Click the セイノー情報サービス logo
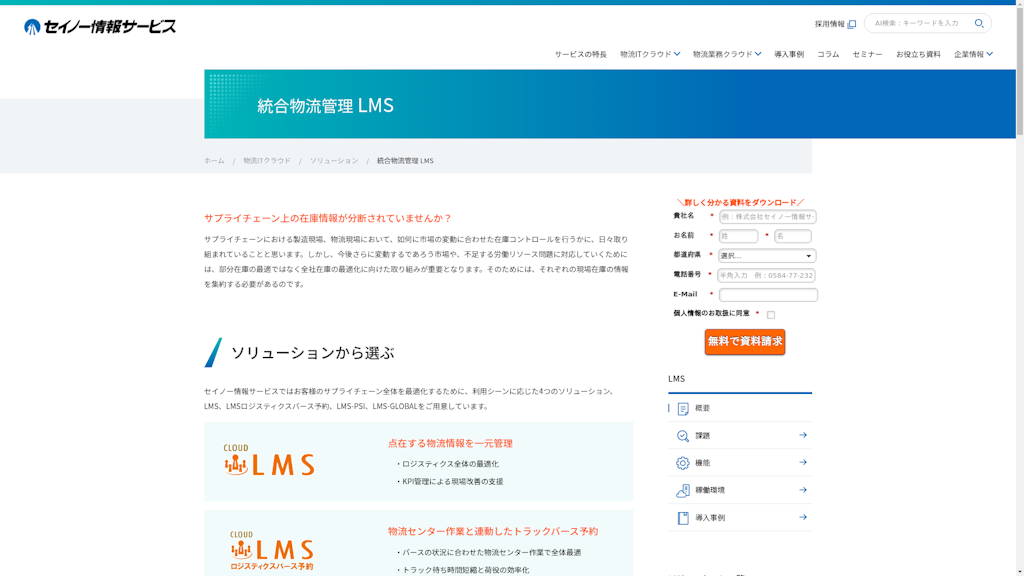Screen dimensions: 1024x576 [x=100, y=27]
